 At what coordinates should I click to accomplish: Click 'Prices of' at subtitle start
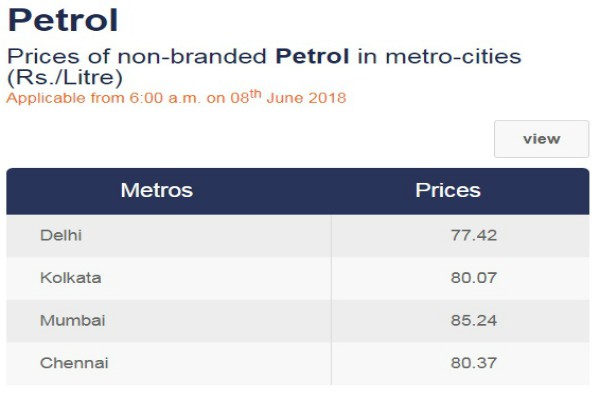click(x=59, y=56)
